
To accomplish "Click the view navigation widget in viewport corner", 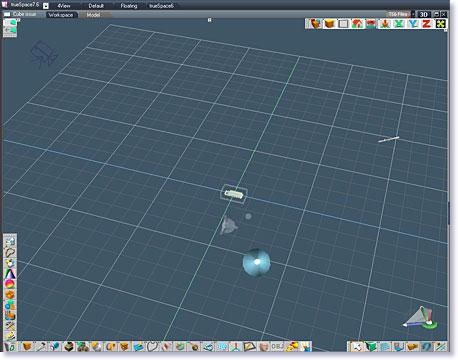I will [420, 318].
